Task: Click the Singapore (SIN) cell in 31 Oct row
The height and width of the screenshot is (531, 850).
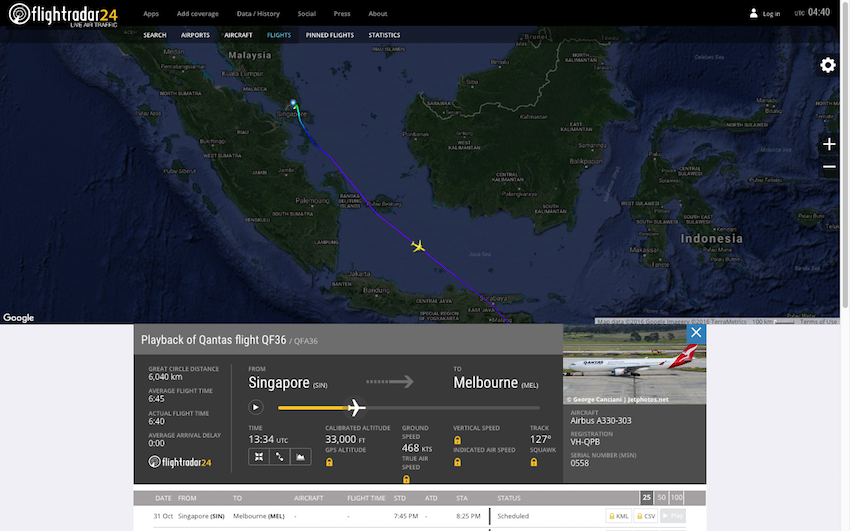Action: point(201,516)
